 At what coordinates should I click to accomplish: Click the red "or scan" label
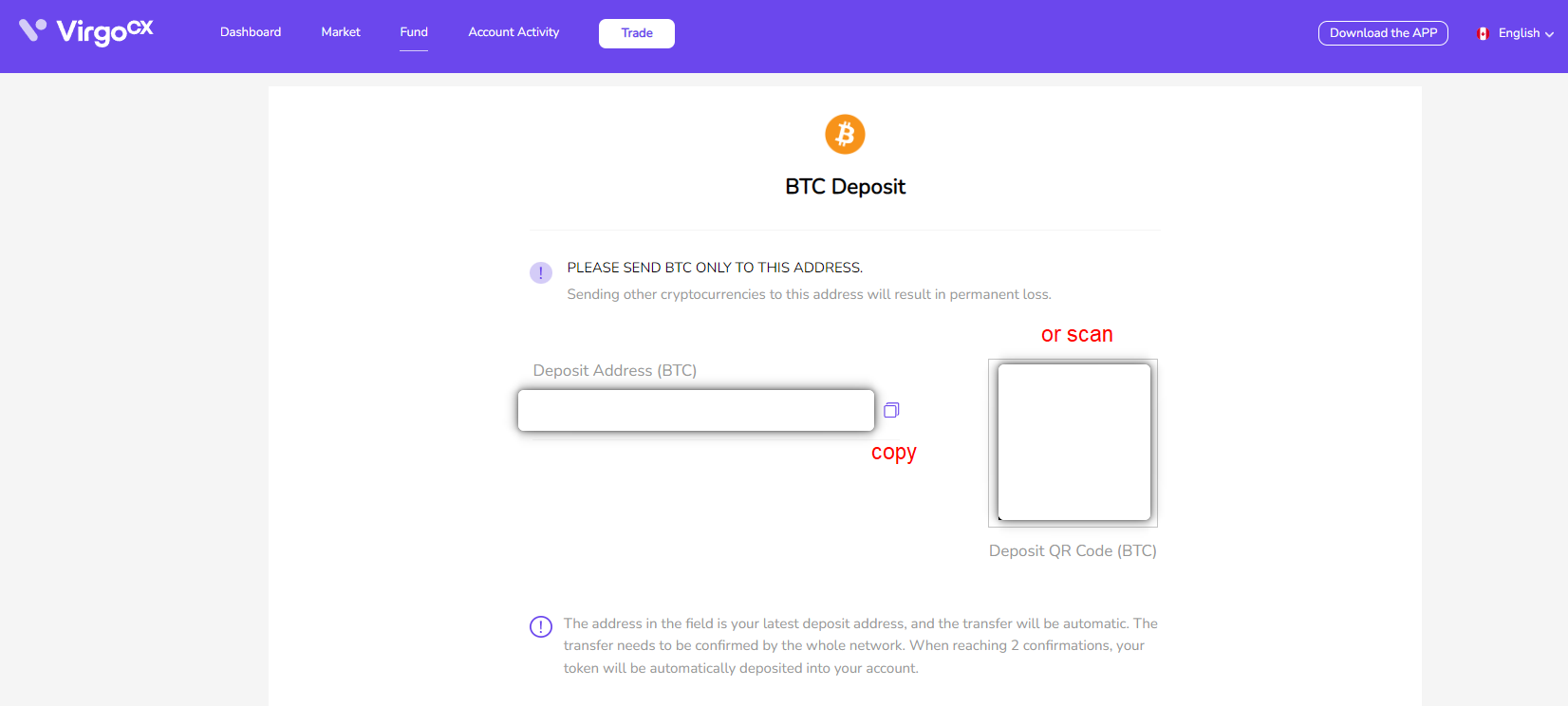[x=1076, y=335]
